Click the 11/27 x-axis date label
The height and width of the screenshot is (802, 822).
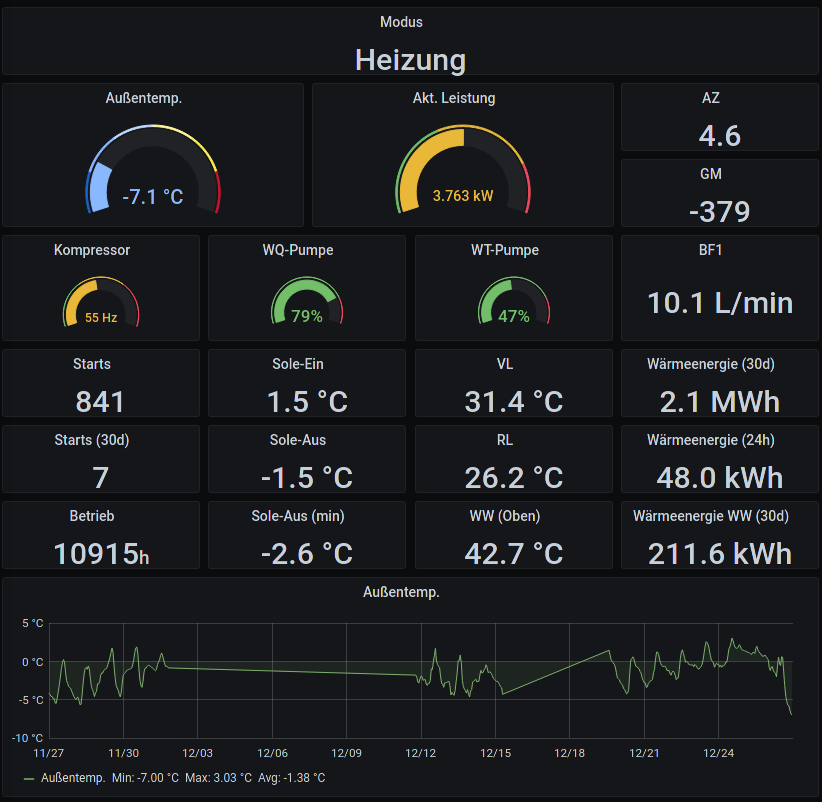pos(48,753)
